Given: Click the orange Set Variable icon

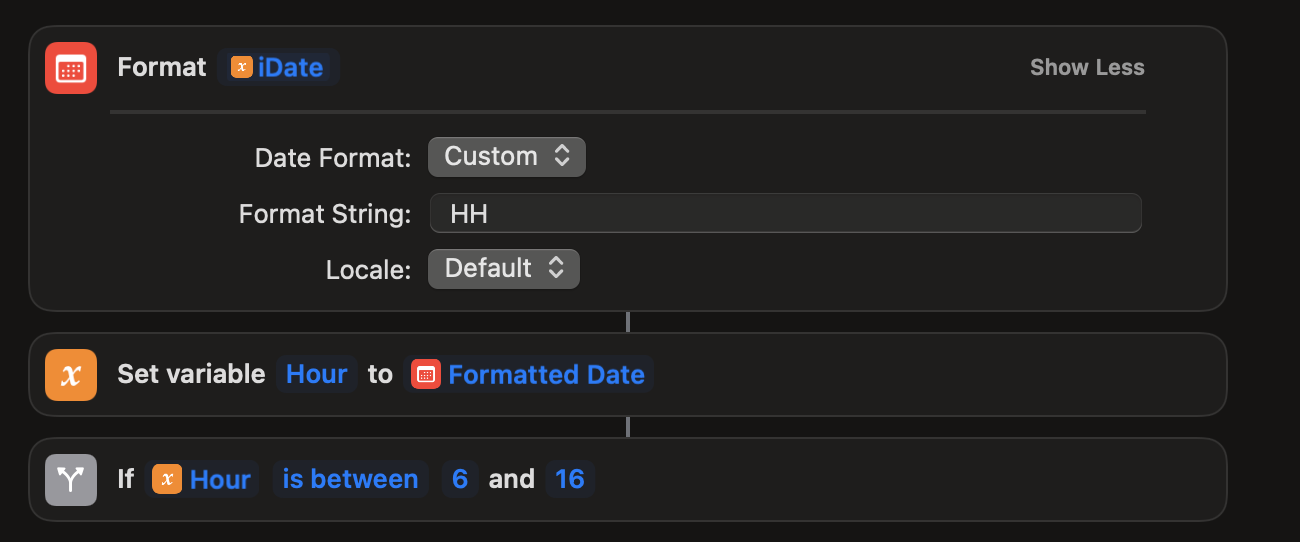Looking at the screenshot, I should tap(71, 374).
